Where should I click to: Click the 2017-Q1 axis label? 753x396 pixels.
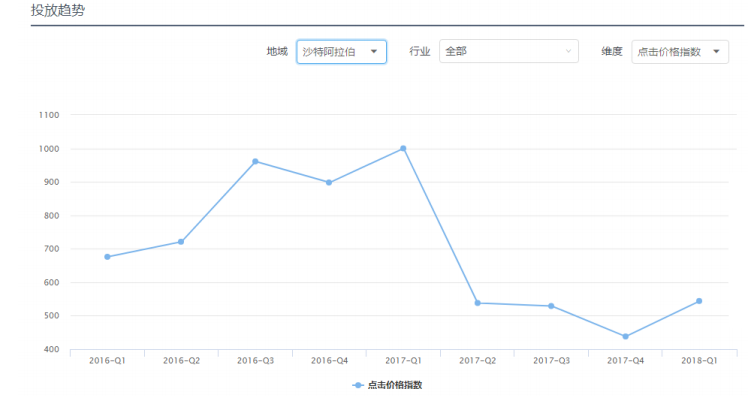pyautogui.click(x=403, y=360)
